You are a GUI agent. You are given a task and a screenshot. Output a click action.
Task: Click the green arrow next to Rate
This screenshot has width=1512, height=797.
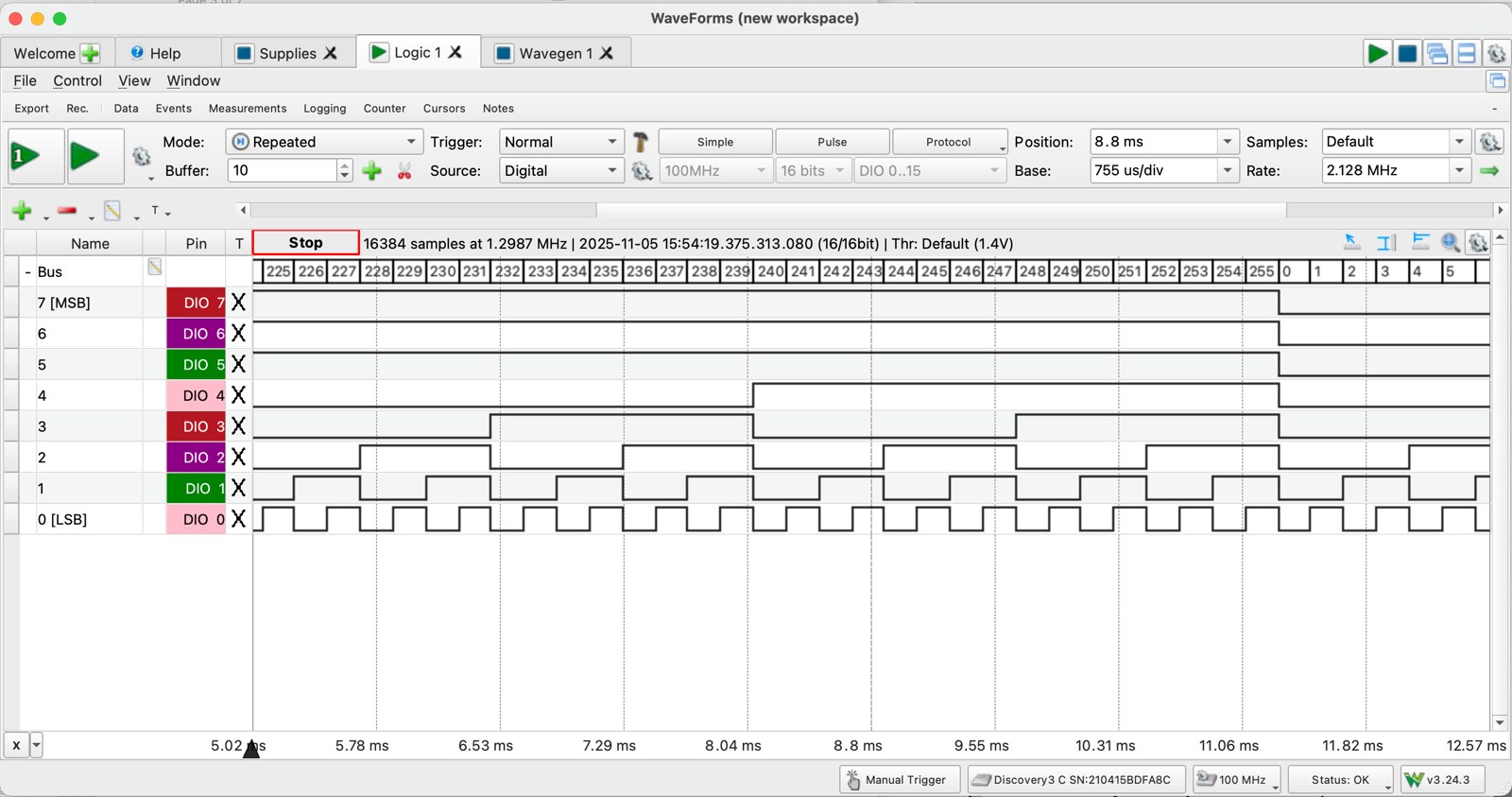click(1490, 171)
